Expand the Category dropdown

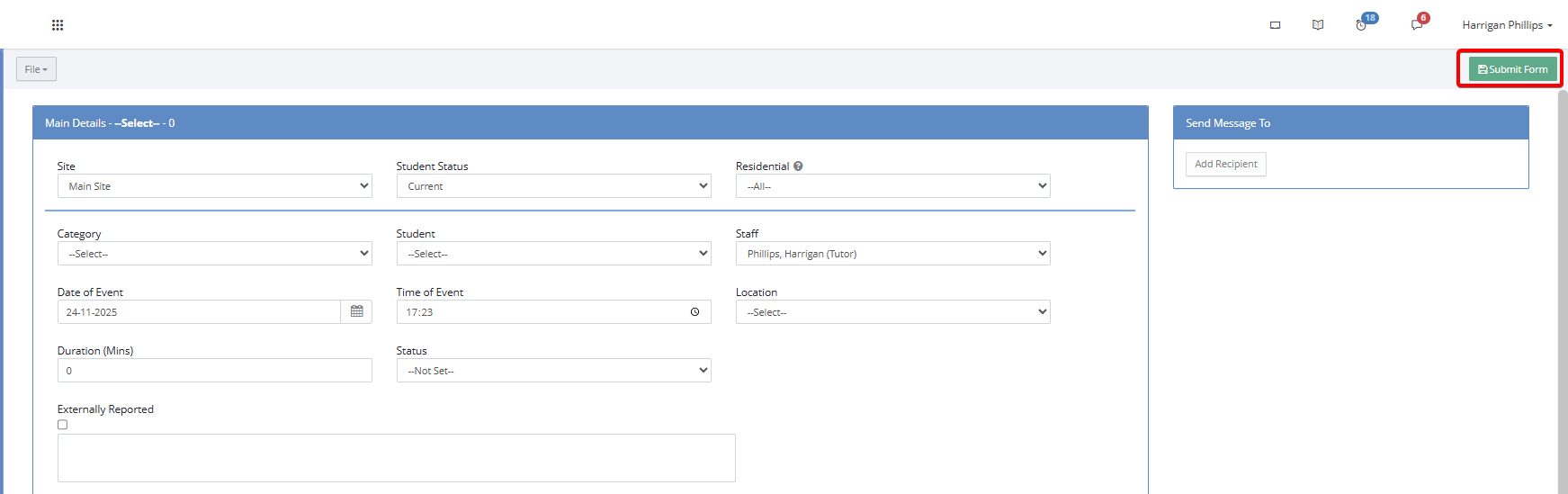pos(214,254)
